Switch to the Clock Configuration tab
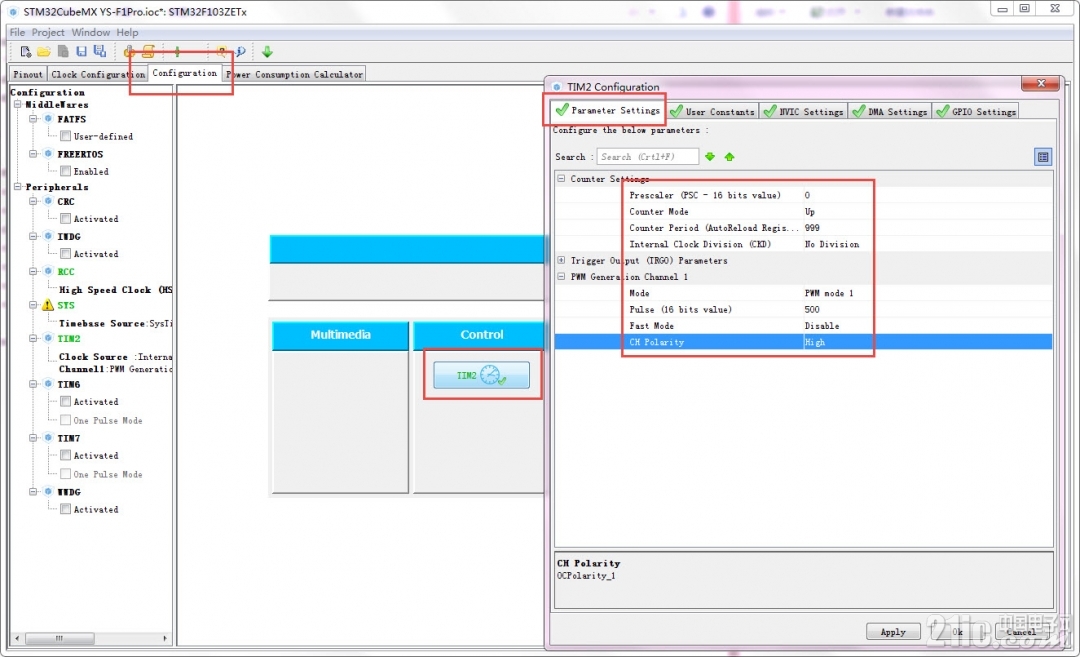Image resolution: width=1080 pixels, height=657 pixels. pyautogui.click(x=98, y=74)
